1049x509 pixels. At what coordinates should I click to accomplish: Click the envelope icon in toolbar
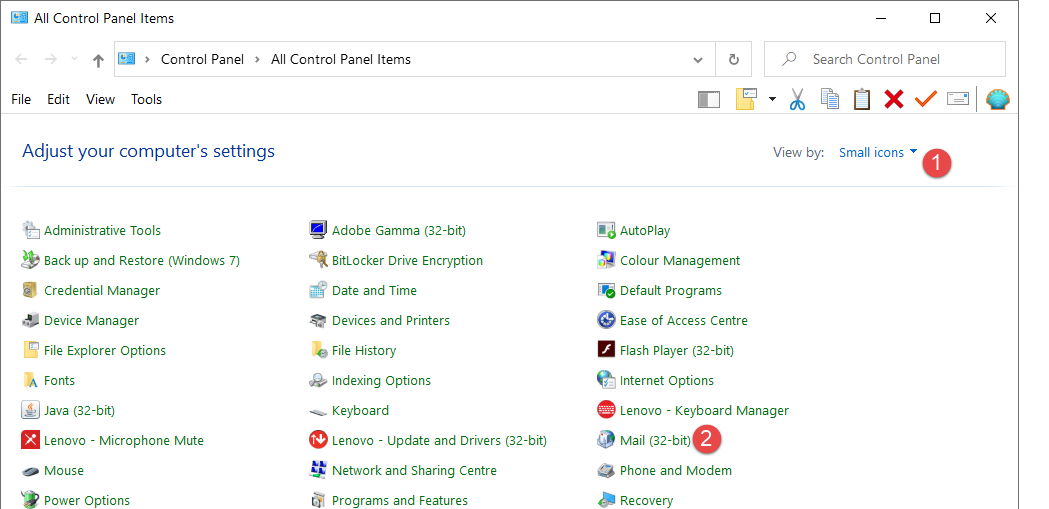pos(957,99)
